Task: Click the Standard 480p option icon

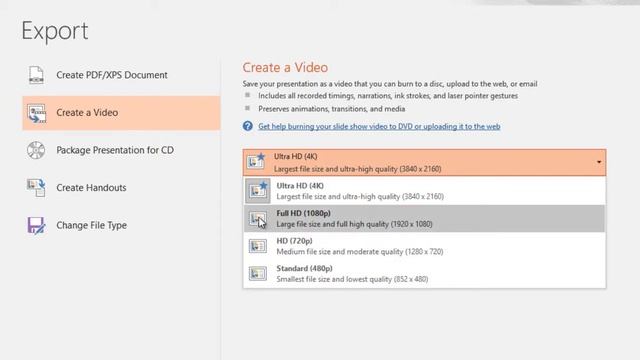Action: coord(258,274)
